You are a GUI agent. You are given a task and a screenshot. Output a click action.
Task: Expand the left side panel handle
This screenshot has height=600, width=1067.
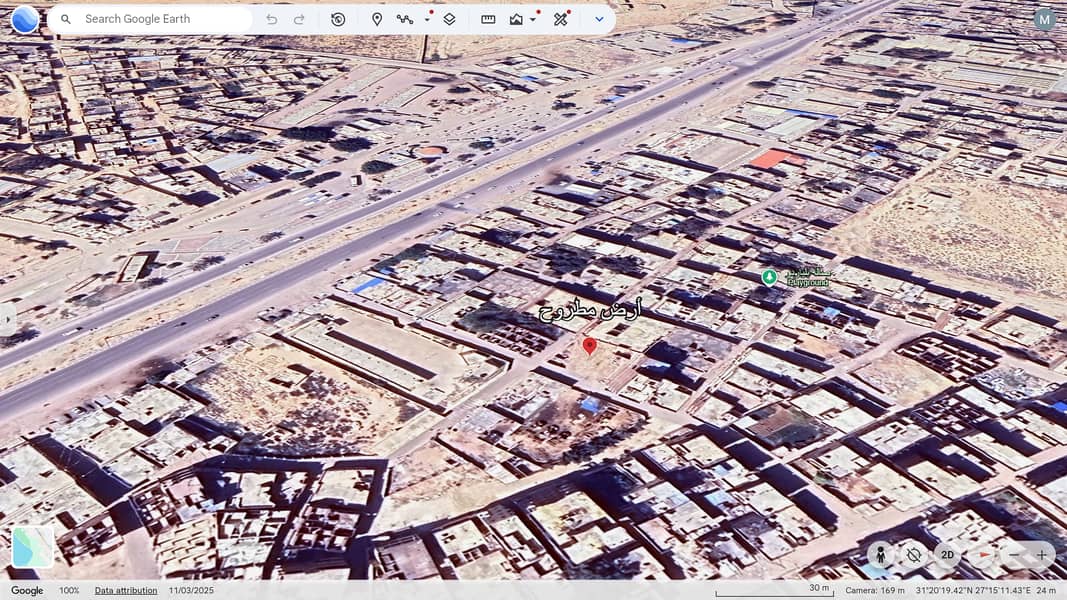pos(7,319)
